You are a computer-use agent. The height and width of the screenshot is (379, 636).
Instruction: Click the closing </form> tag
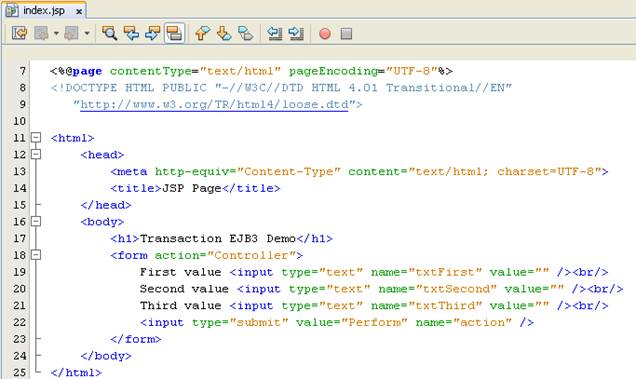[x=135, y=339]
